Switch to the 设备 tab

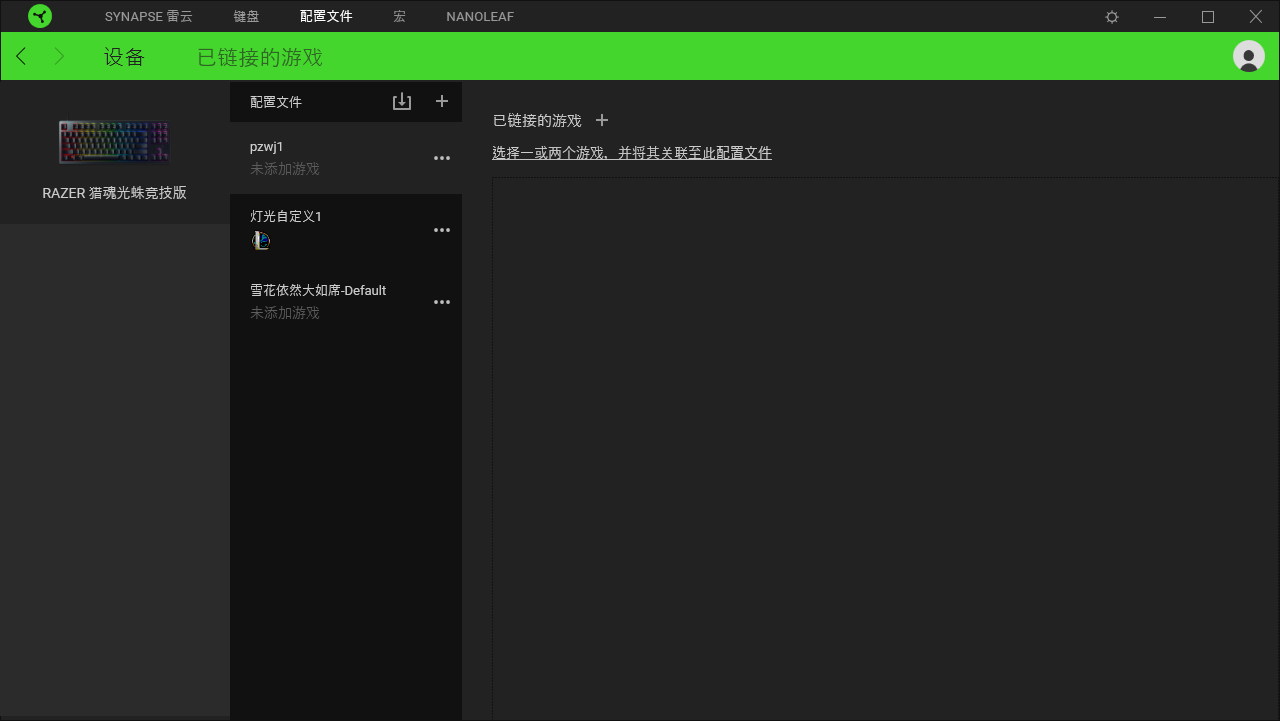point(123,57)
